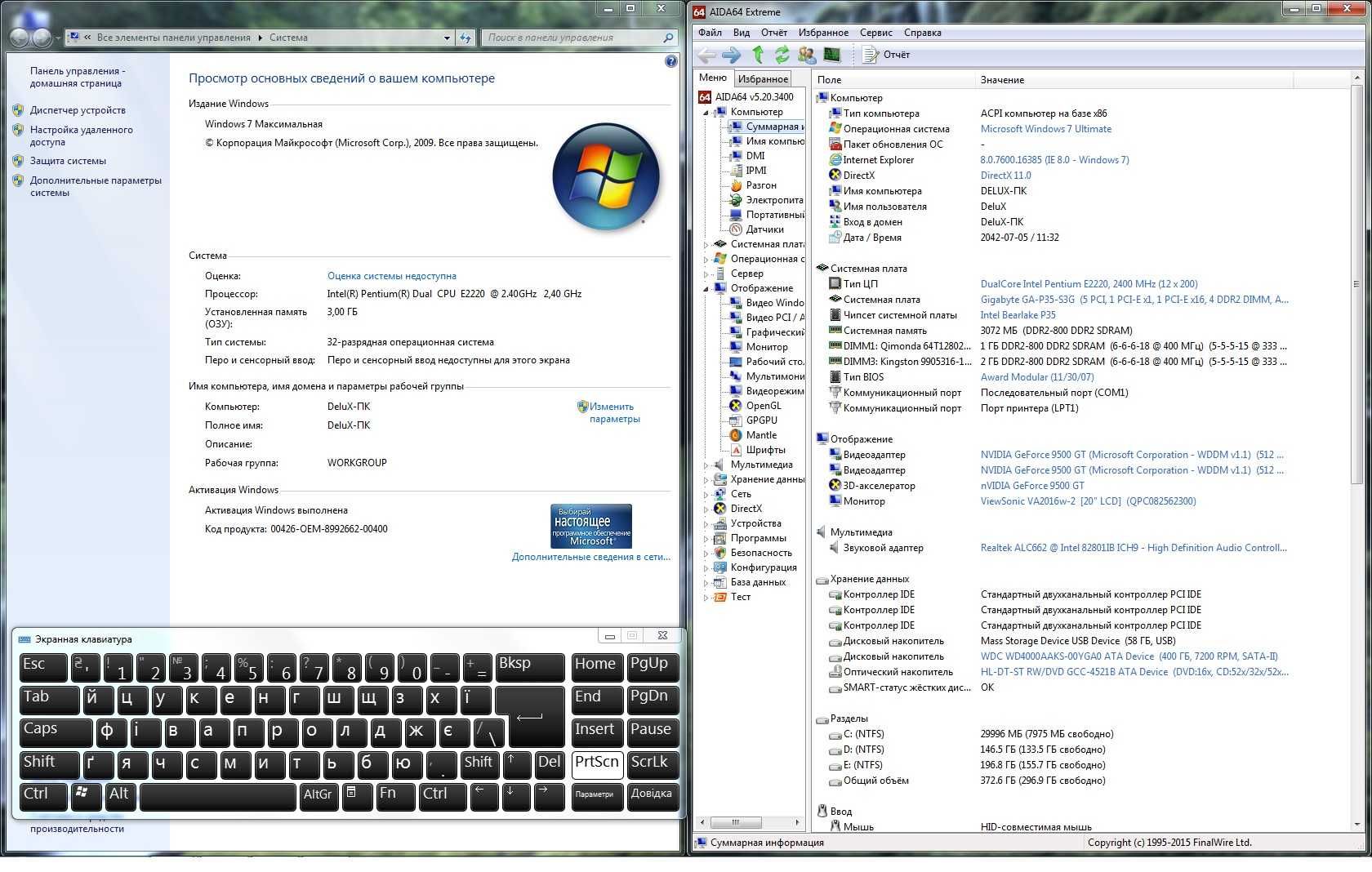Open the Сервис menu in AIDA64

(875, 33)
